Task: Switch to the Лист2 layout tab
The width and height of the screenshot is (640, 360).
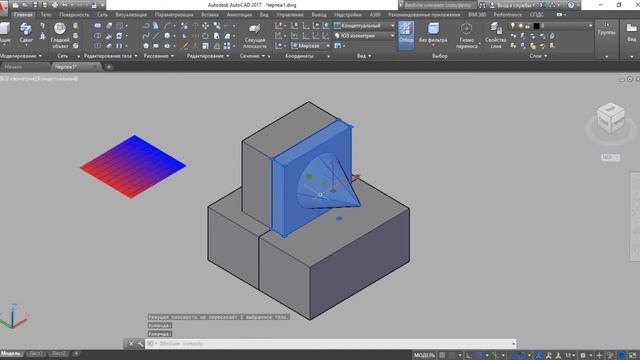Action: click(x=58, y=353)
